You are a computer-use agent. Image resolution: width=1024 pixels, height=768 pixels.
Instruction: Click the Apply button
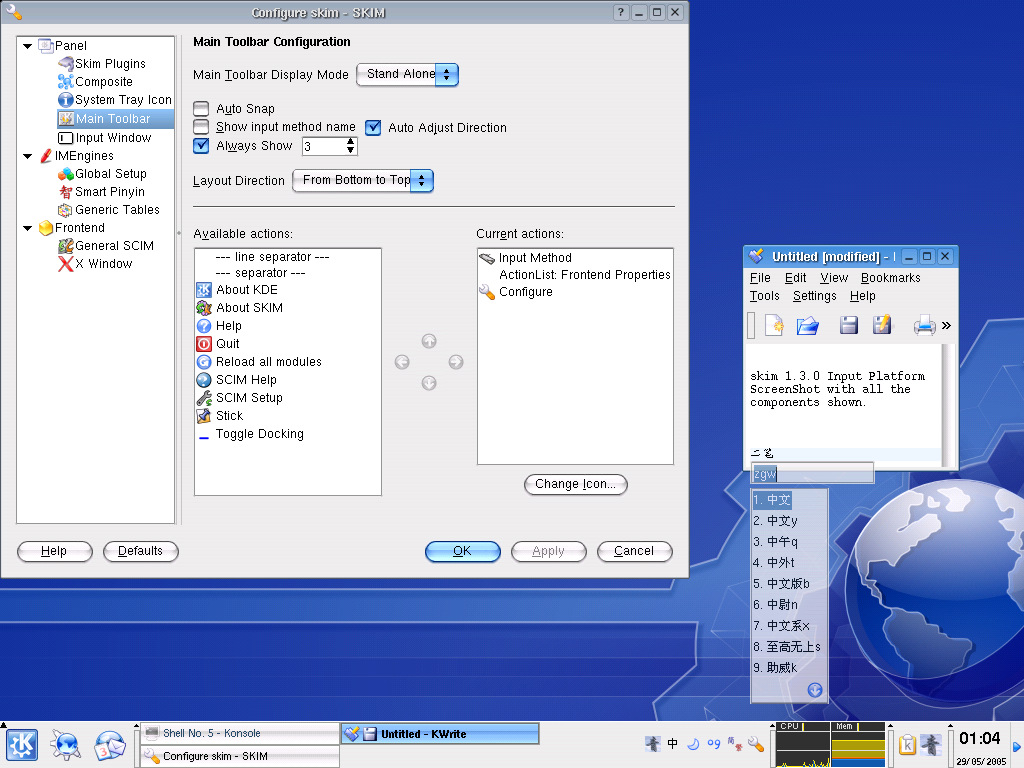tap(549, 551)
